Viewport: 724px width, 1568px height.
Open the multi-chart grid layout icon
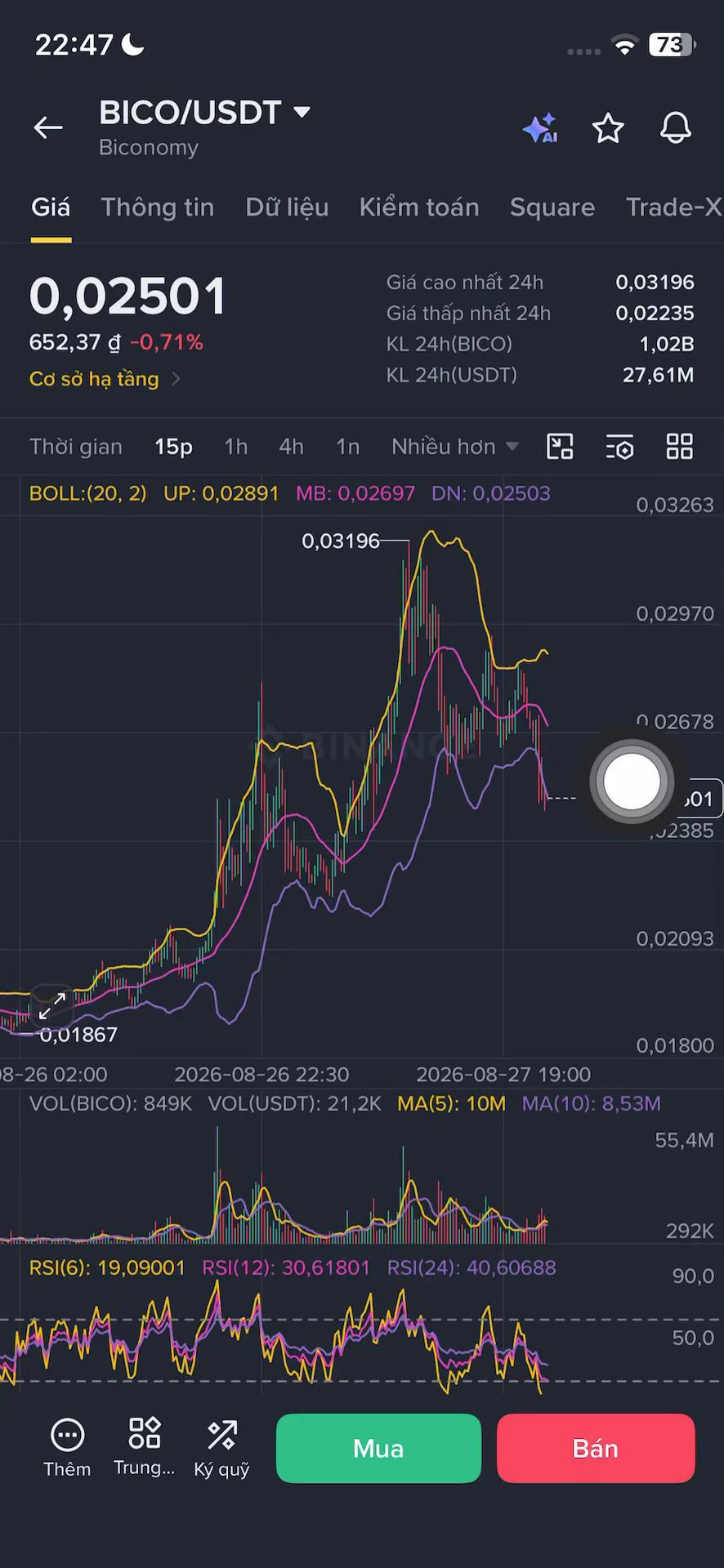[x=680, y=447]
